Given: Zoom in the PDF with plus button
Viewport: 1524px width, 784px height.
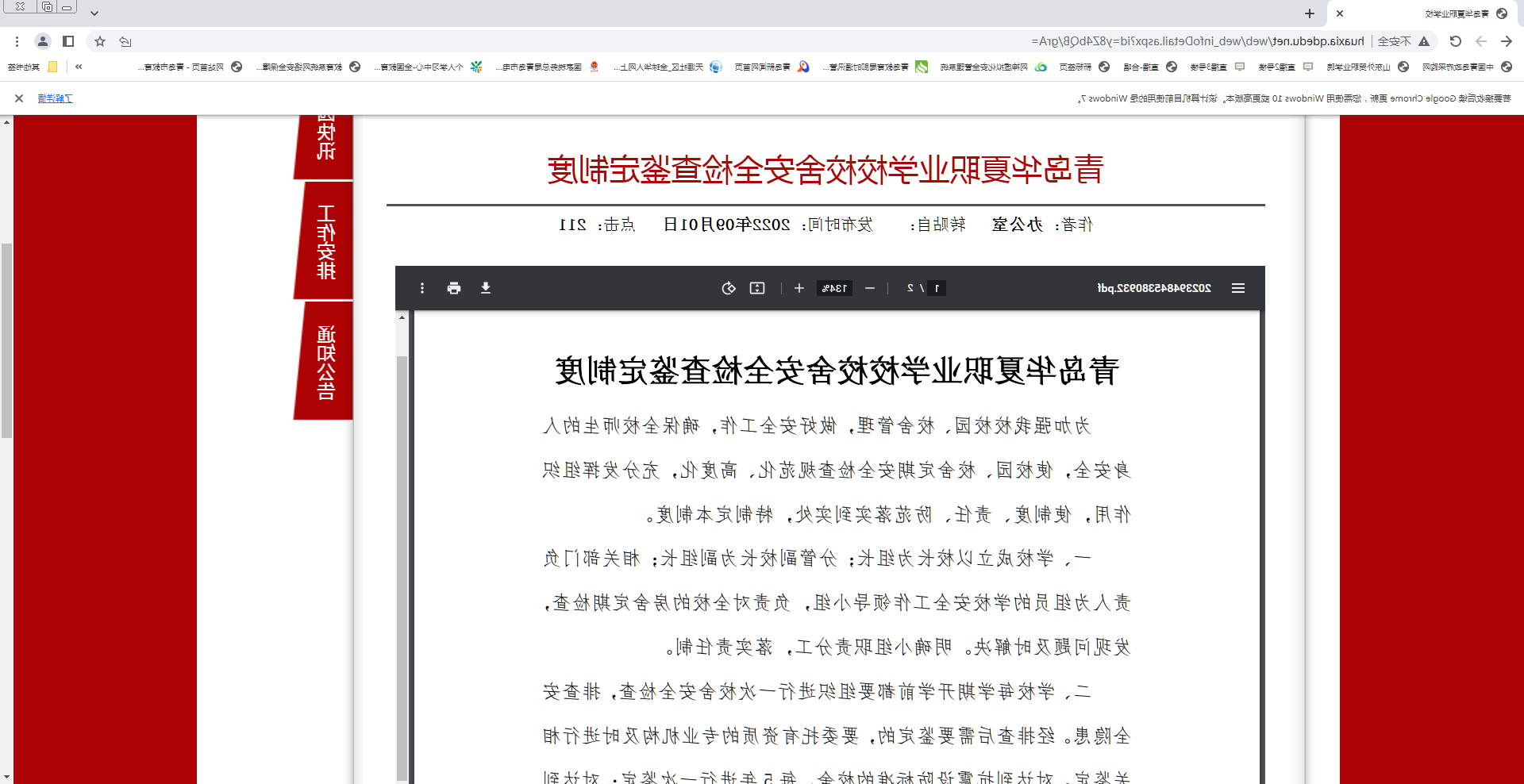Looking at the screenshot, I should click(x=799, y=288).
